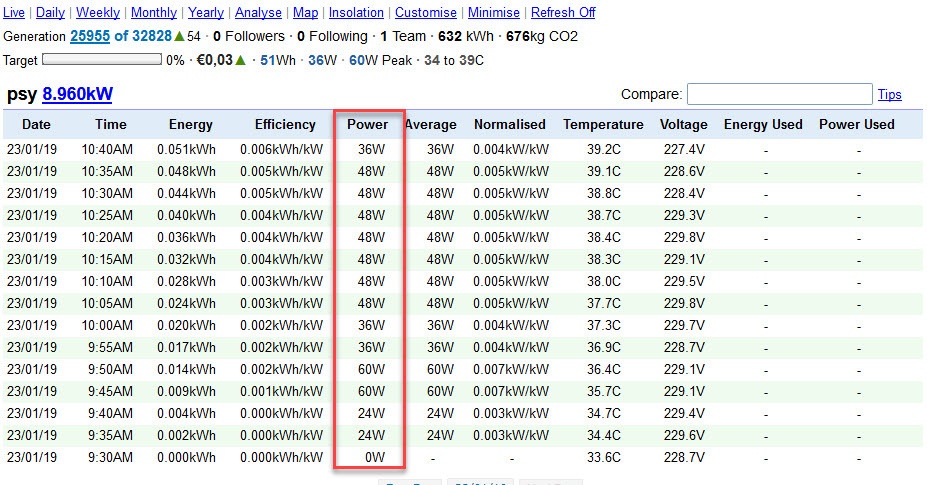Focus the Compare input field
The width and height of the screenshot is (927, 485).
coord(779,94)
